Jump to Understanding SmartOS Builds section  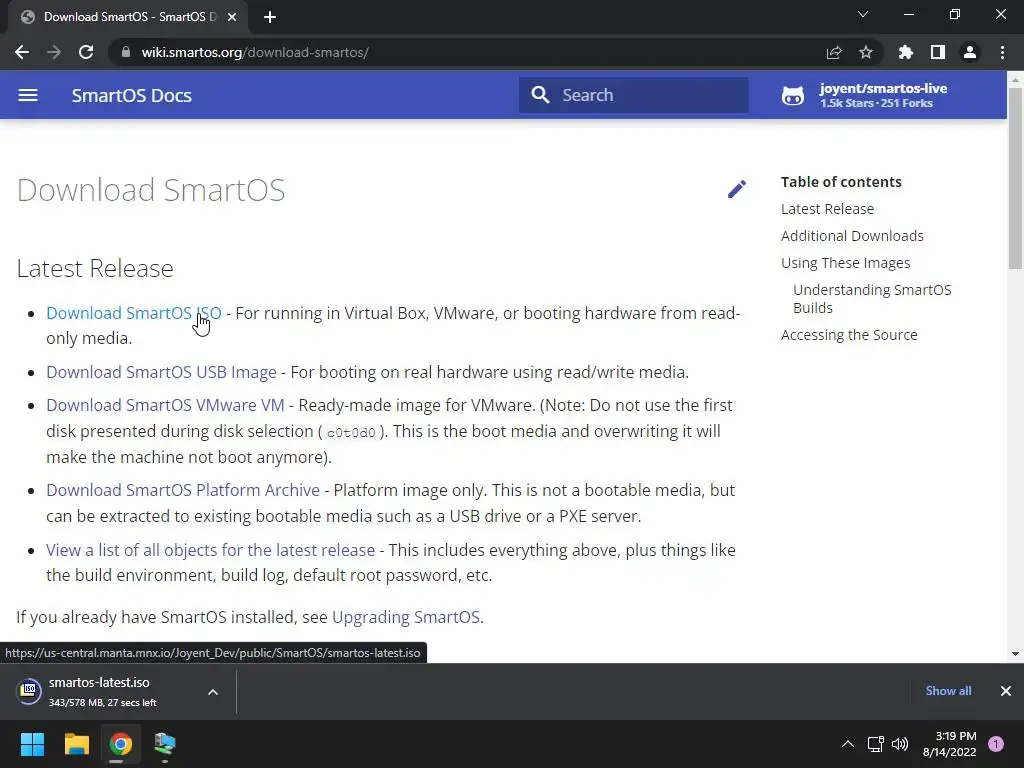872,298
